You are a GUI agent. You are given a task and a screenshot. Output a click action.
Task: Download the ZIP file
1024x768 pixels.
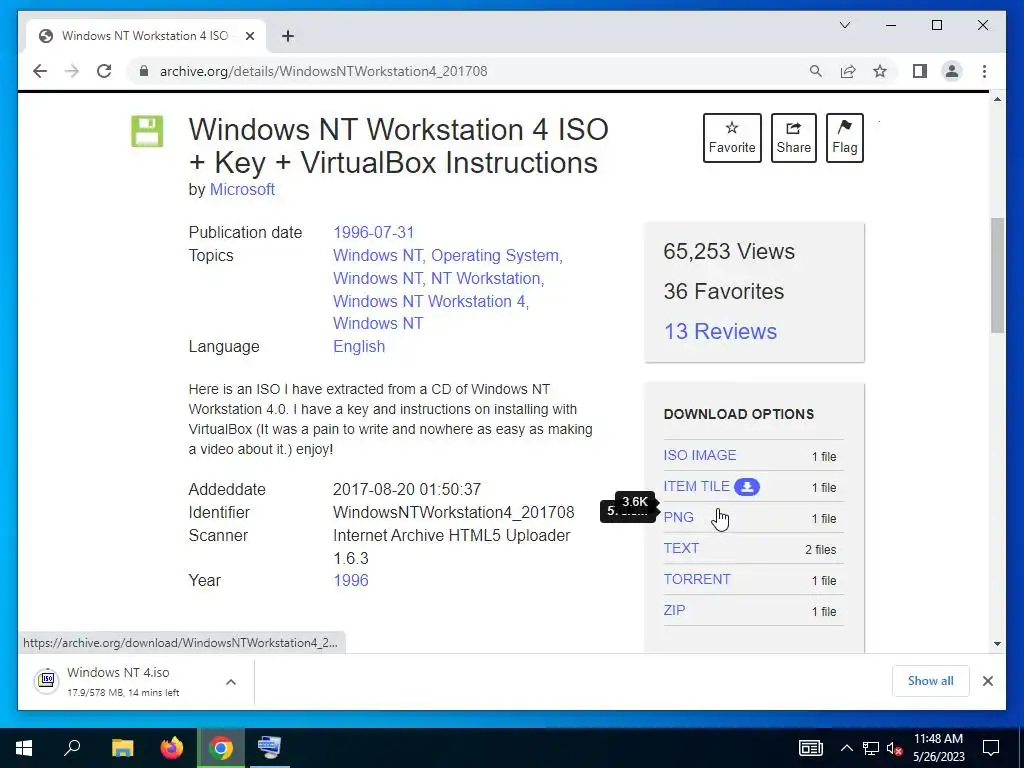pyautogui.click(x=674, y=610)
